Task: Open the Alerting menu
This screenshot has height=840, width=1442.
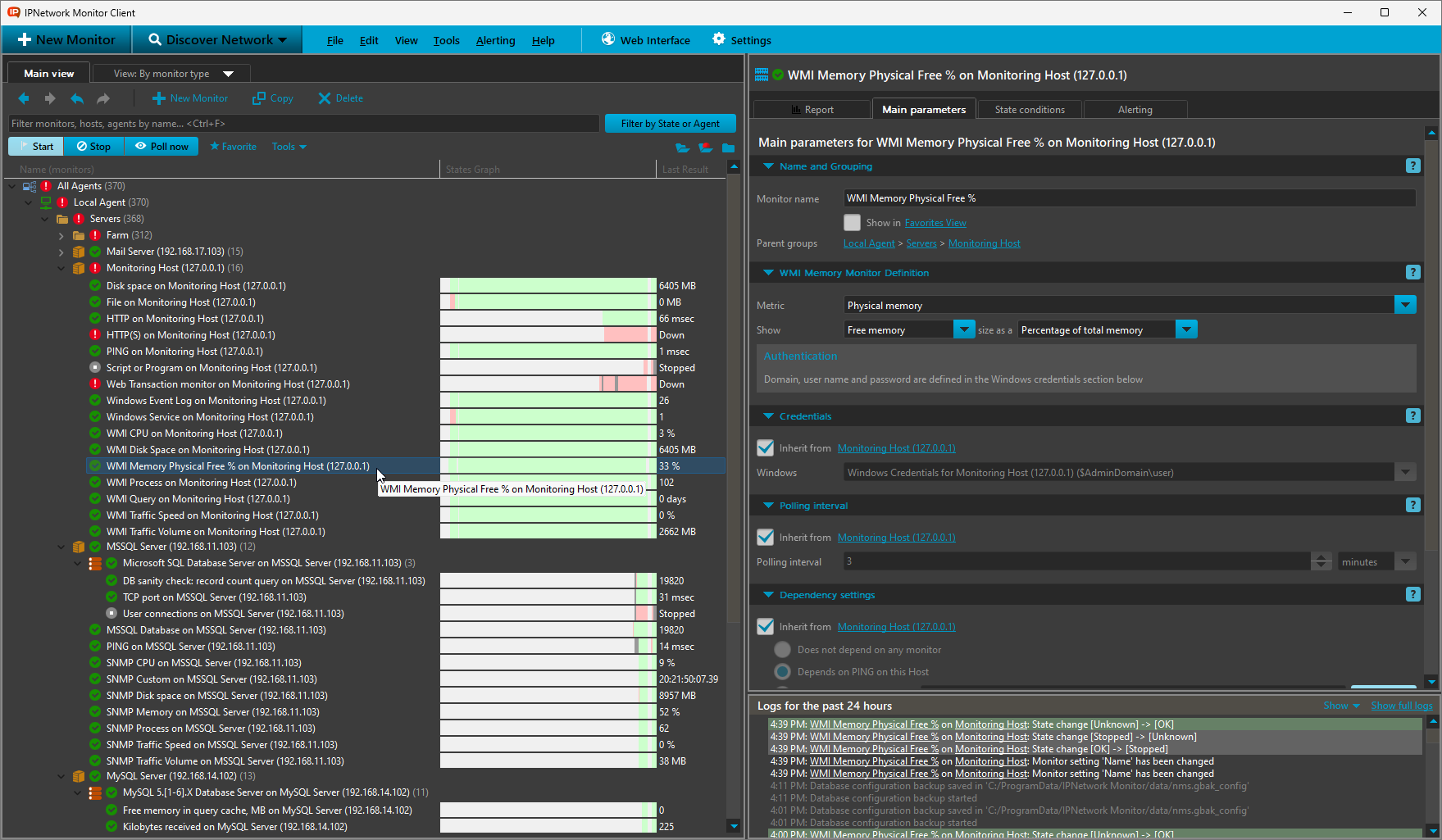Action: [495, 41]
